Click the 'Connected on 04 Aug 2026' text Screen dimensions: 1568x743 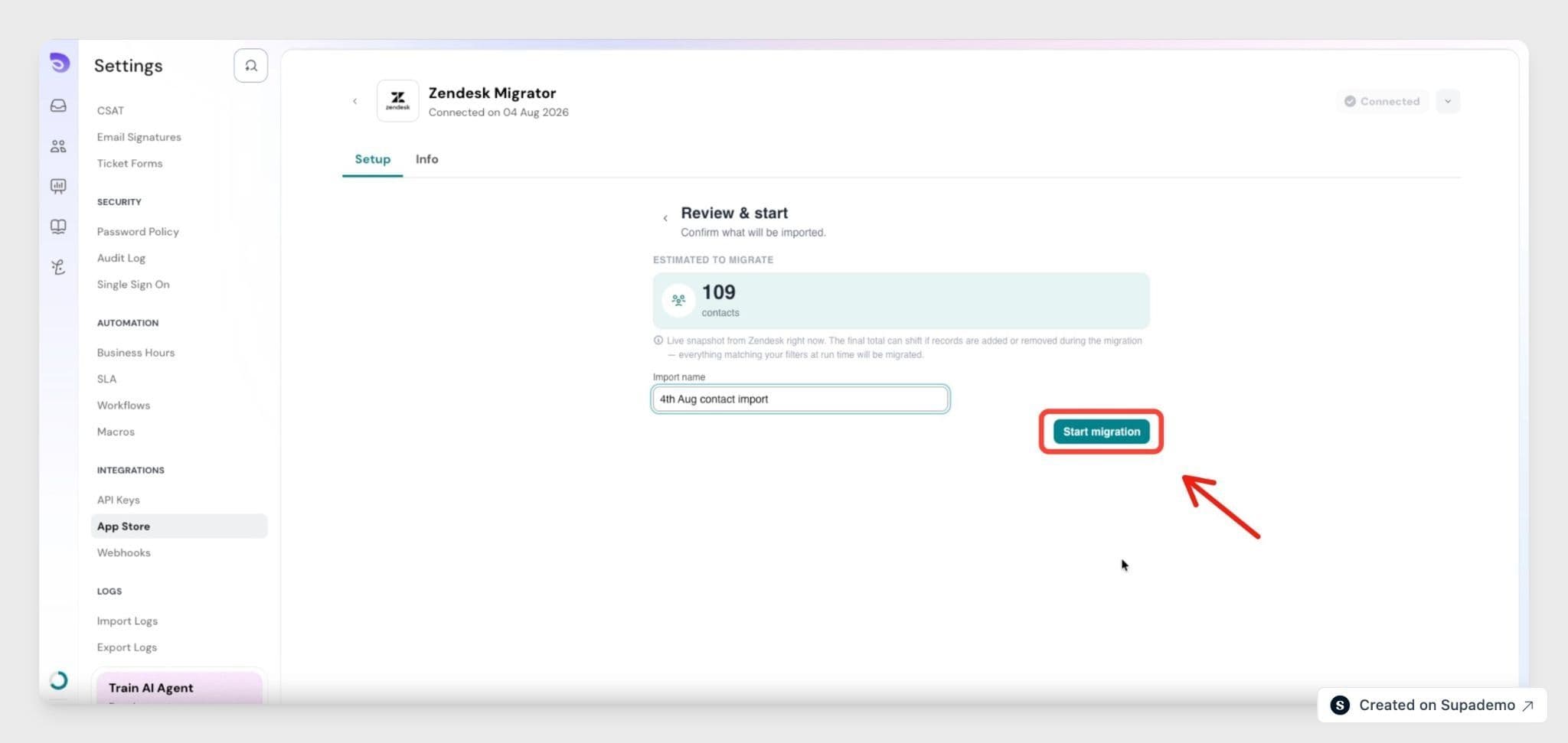click(498, 112)
